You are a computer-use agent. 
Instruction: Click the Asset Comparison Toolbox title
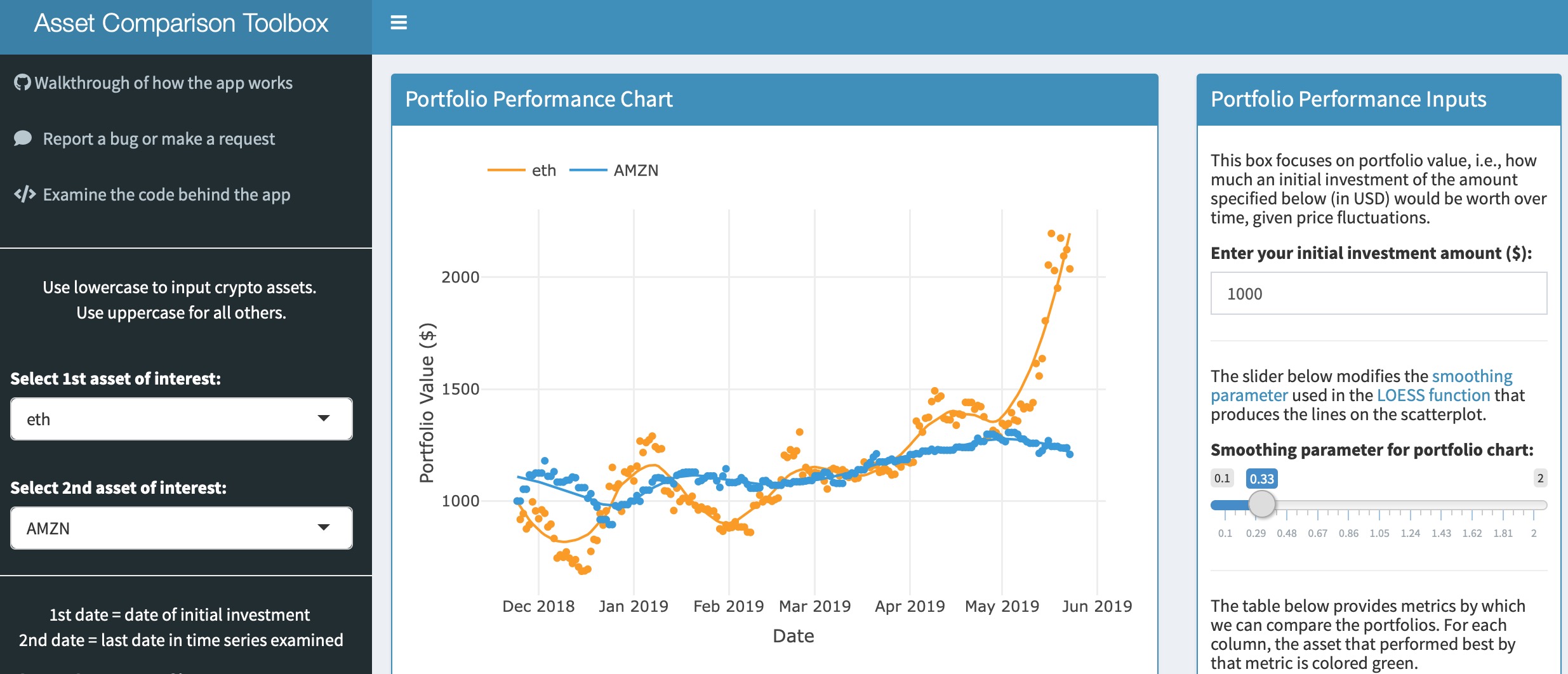pos(181,23)
